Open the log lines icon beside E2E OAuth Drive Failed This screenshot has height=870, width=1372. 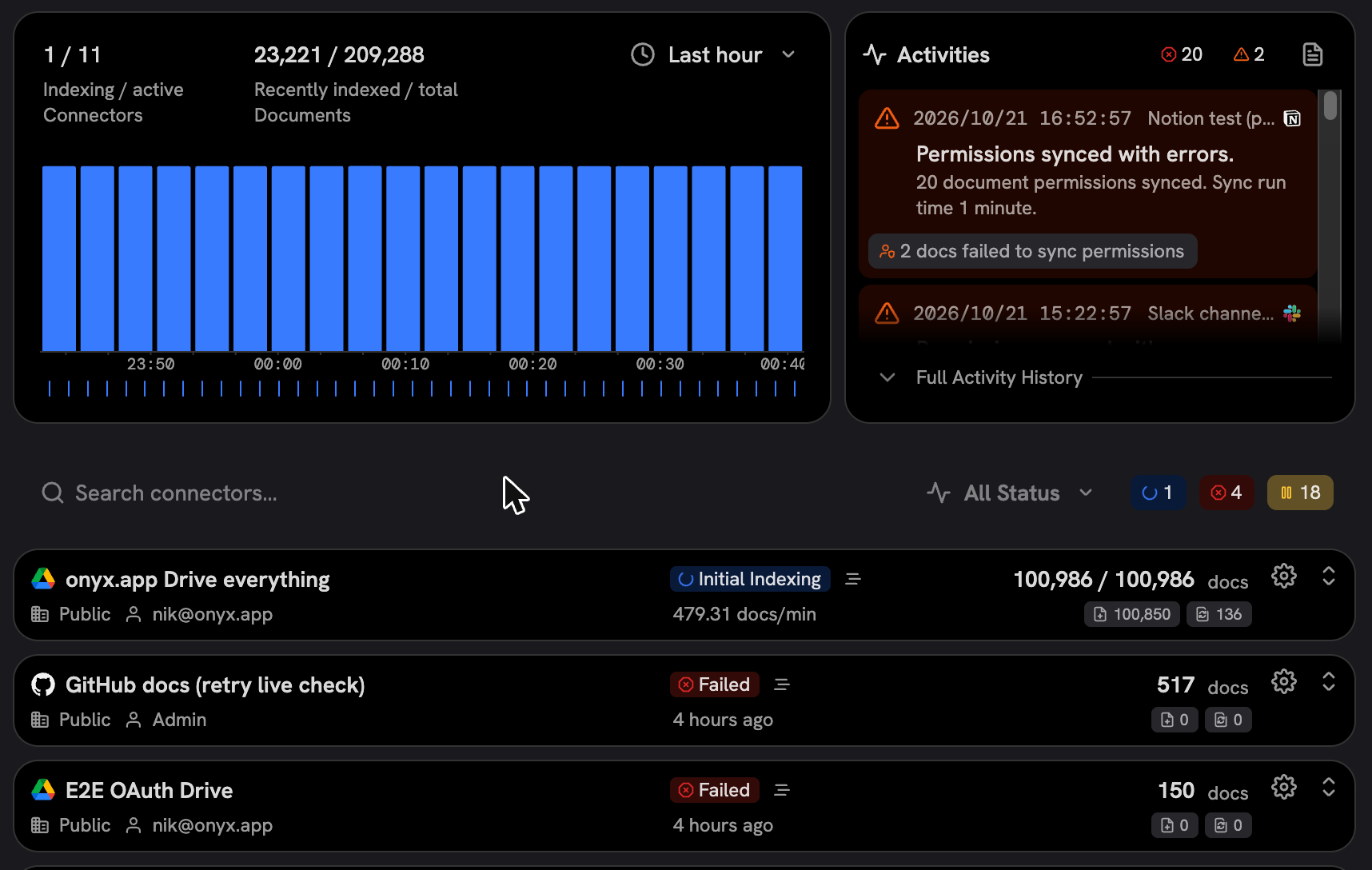pyautogui.click(x=782, y=790)
